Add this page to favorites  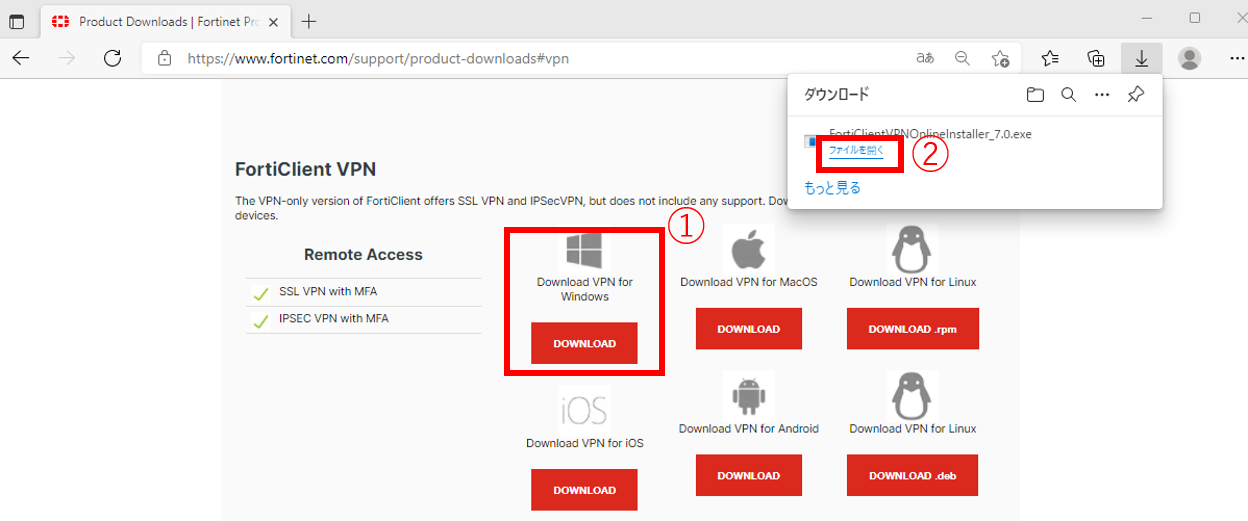point(1000,58)
